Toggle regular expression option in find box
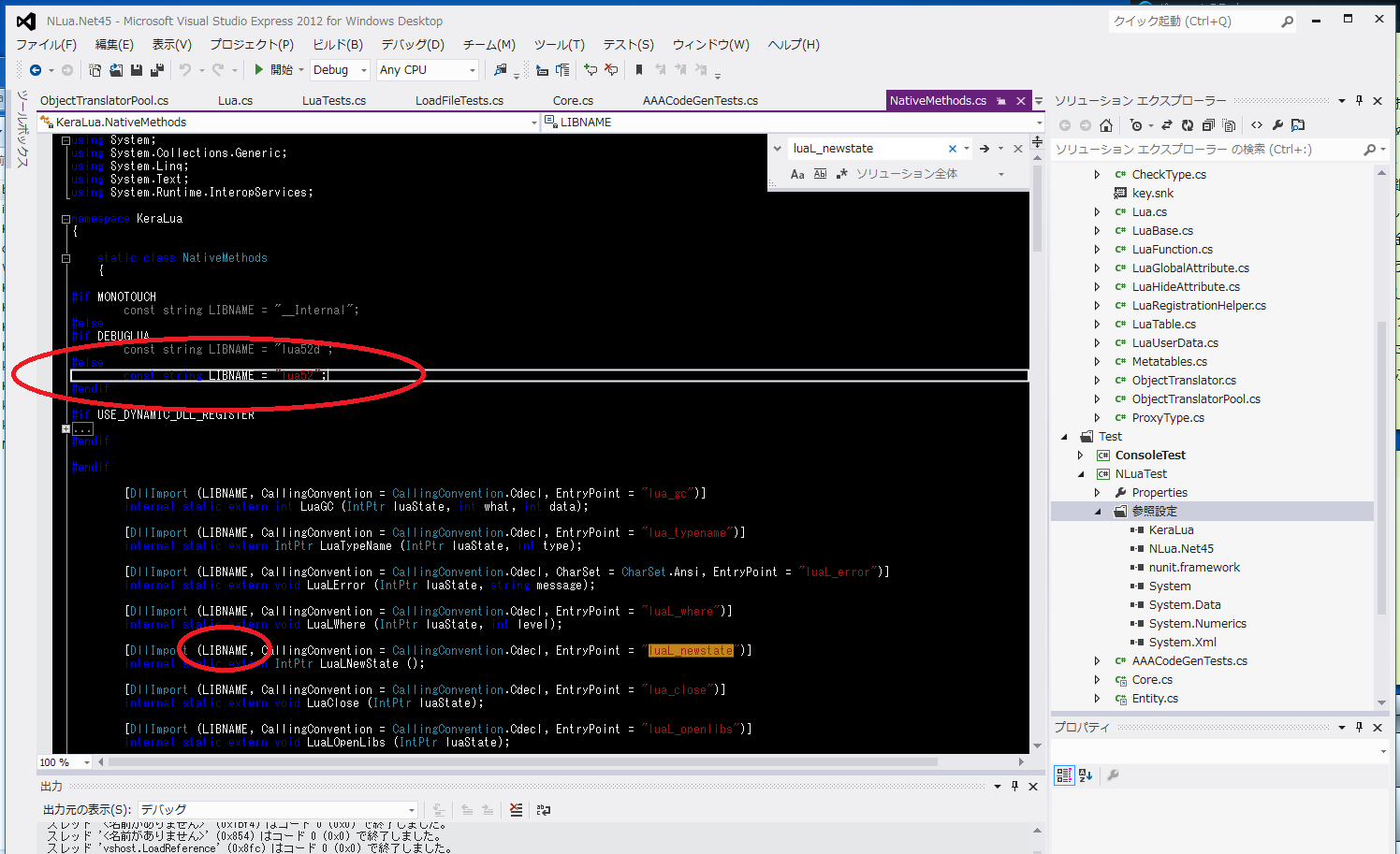 click(841, 174)
